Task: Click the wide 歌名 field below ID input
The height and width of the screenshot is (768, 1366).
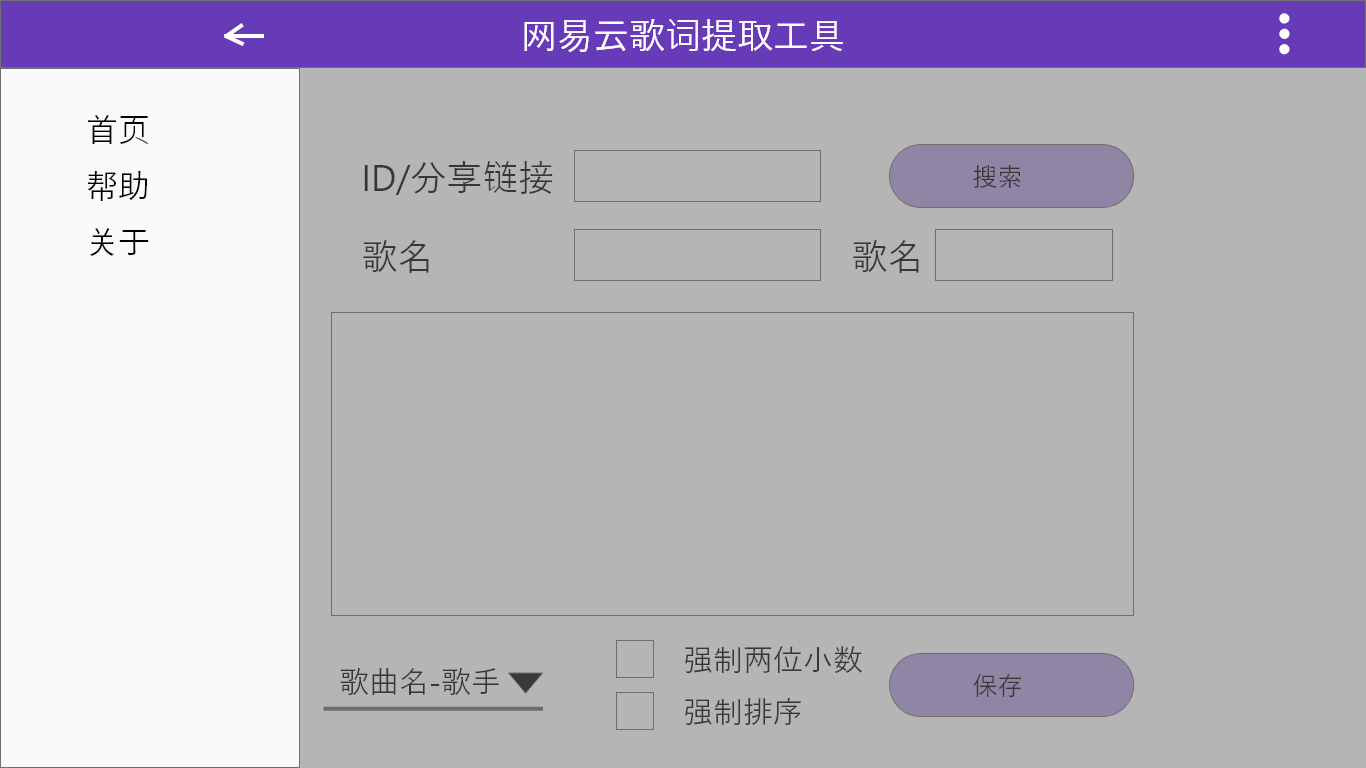Action: point(697,255)
